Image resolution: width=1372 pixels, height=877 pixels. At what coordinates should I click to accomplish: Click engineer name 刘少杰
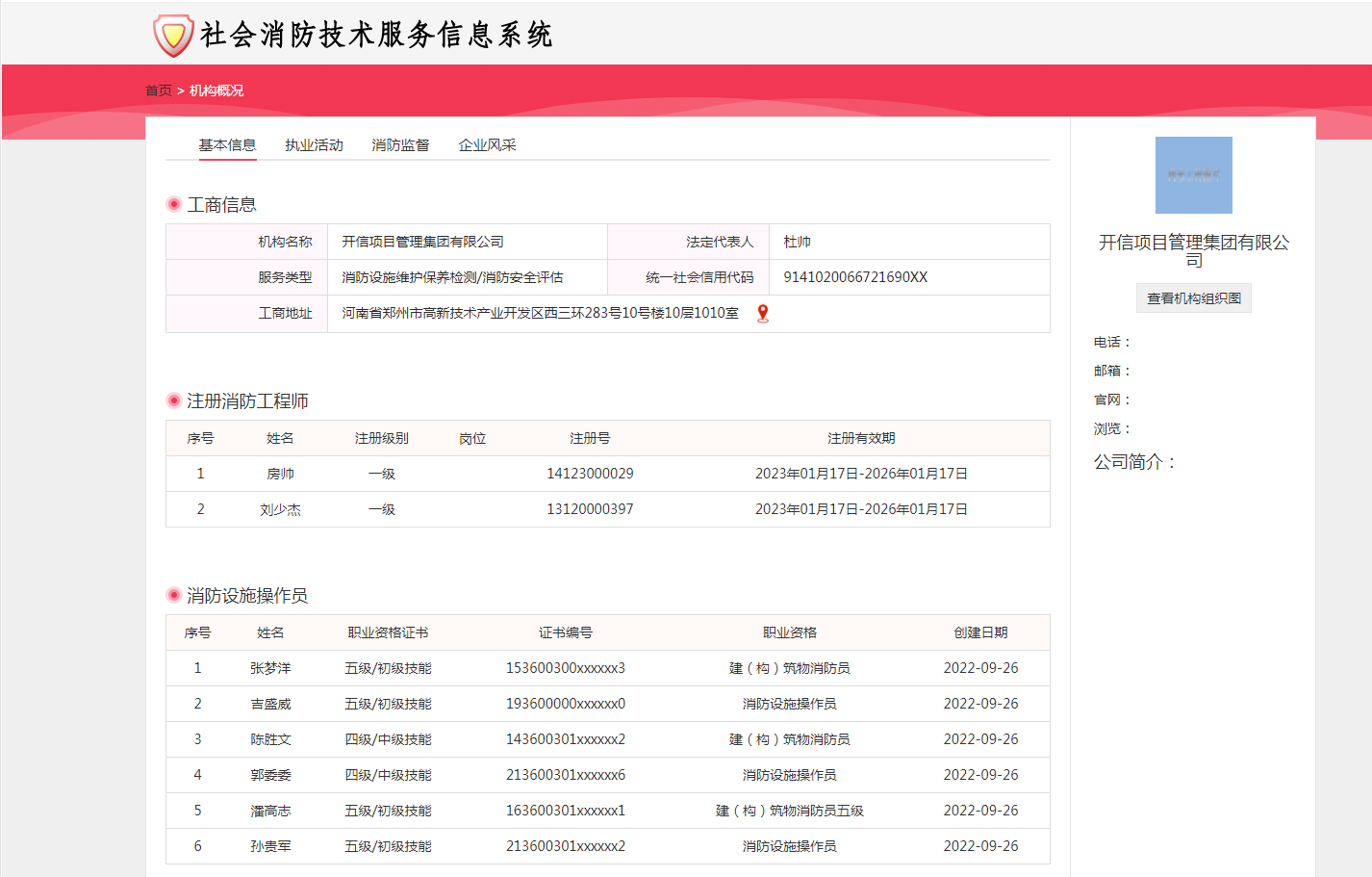pos(280,509)
